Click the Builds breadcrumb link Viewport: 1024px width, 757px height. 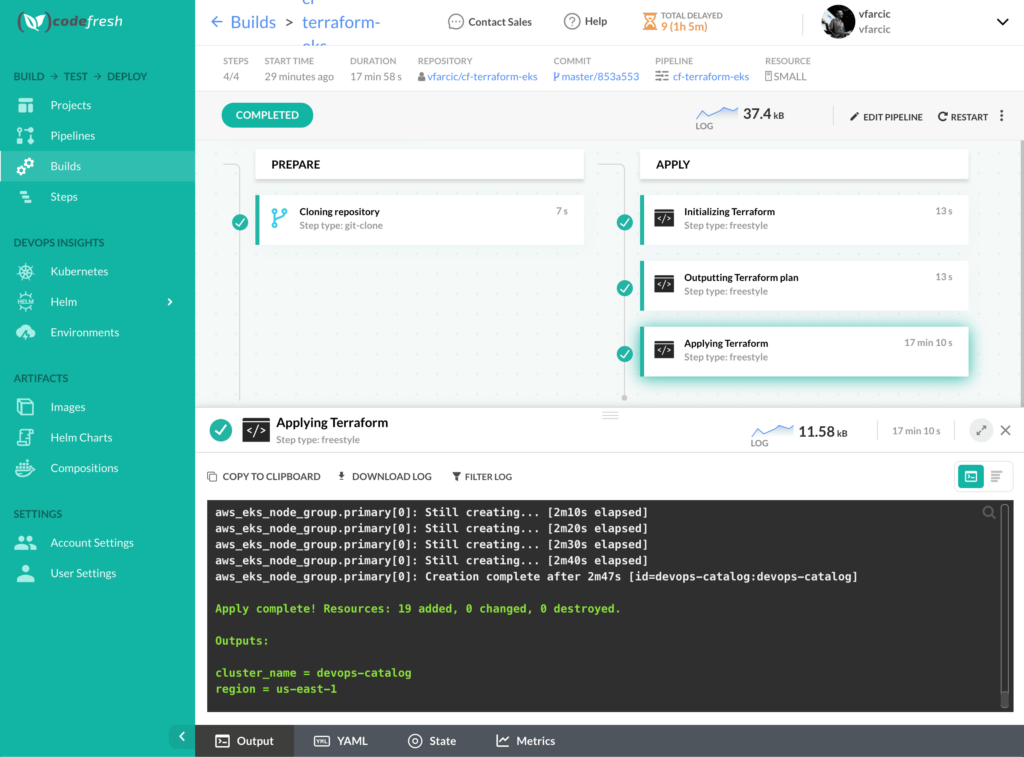pyautogui.click(x=253, y=22)
